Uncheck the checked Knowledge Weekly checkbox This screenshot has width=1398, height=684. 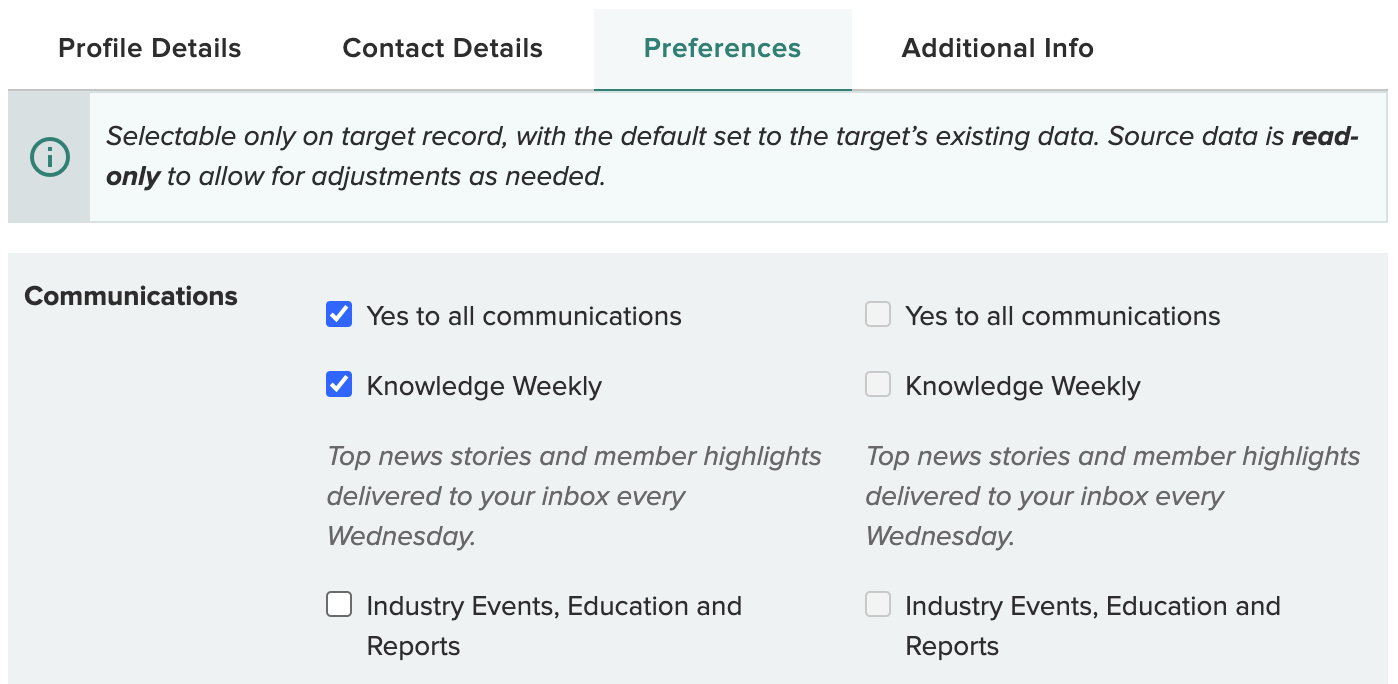(339, 385)
